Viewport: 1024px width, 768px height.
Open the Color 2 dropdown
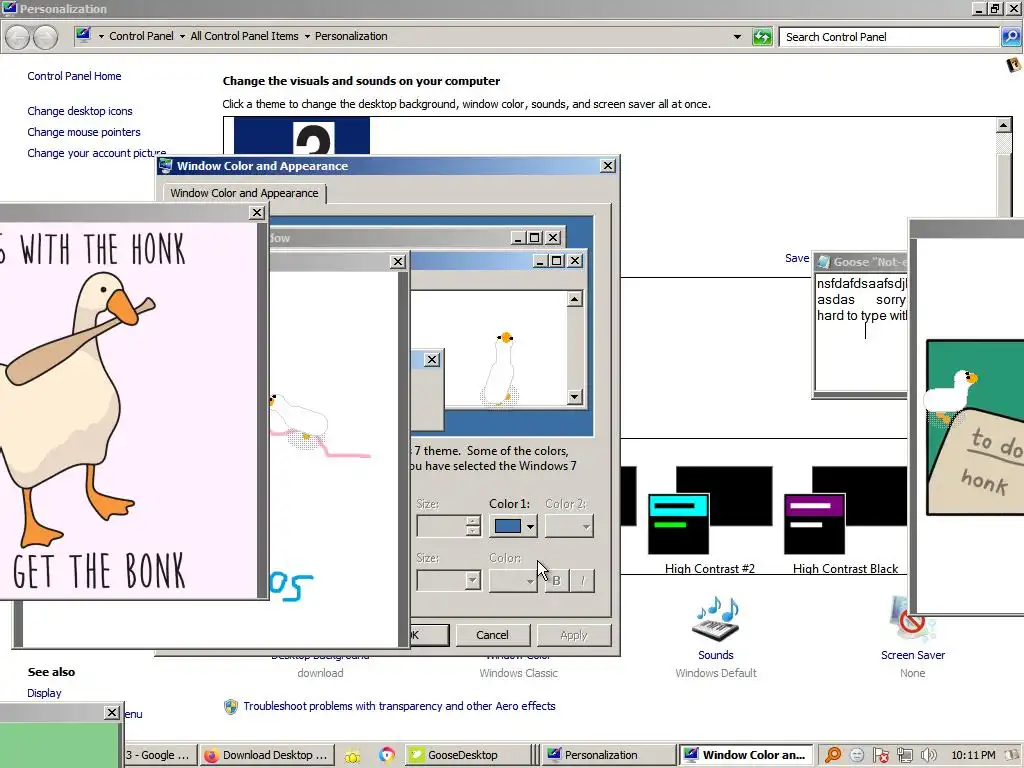[569, 526]
